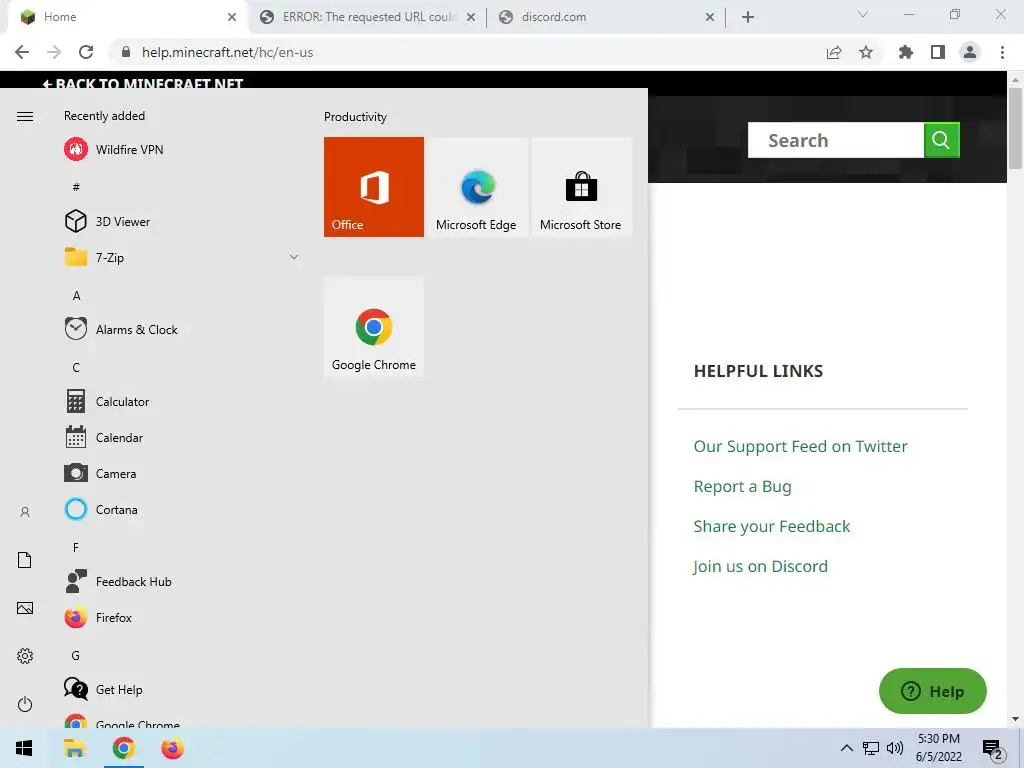Open Join us on Discord link
The height and width of the screenshot is (768, 1024).
click(760, 566)
